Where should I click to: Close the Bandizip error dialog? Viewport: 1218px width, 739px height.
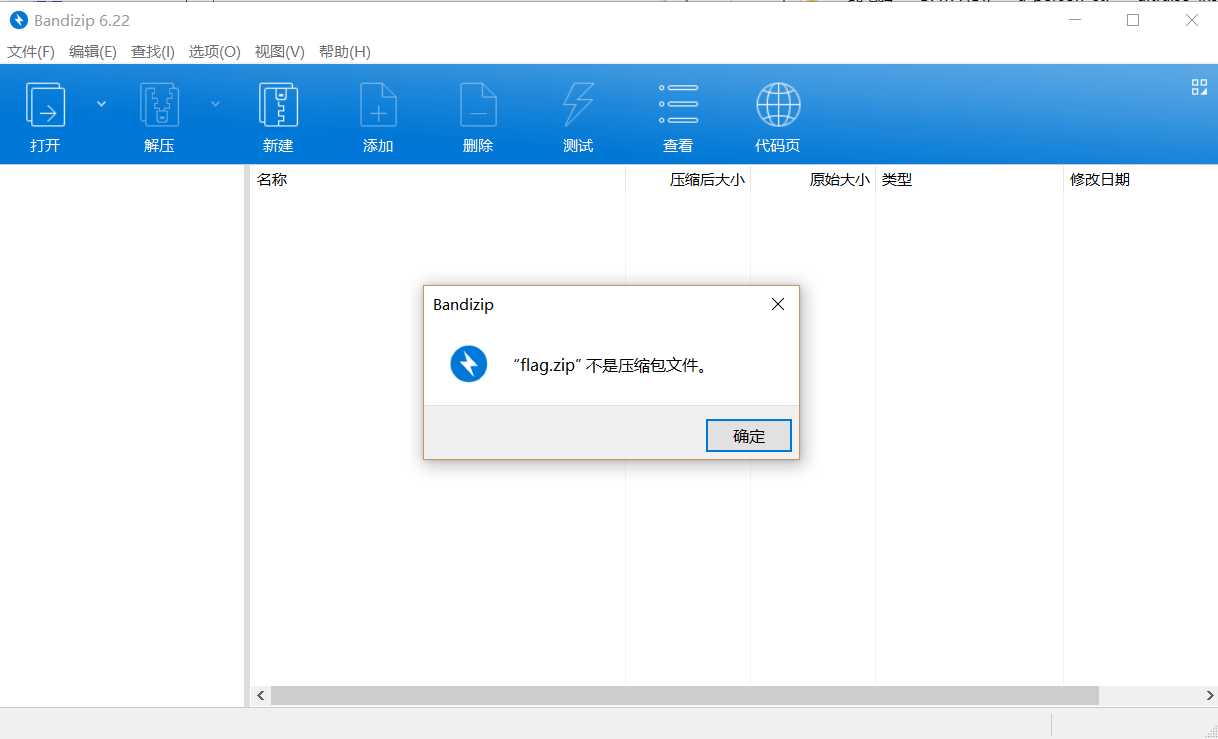(x=778, y=304)
